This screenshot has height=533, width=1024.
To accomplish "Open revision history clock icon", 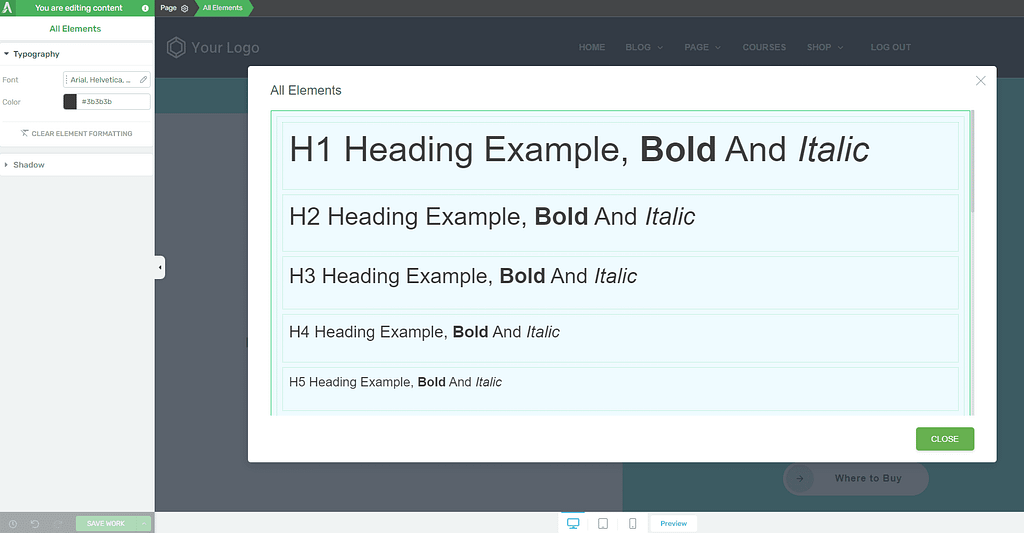I will (x=12, y=524).
